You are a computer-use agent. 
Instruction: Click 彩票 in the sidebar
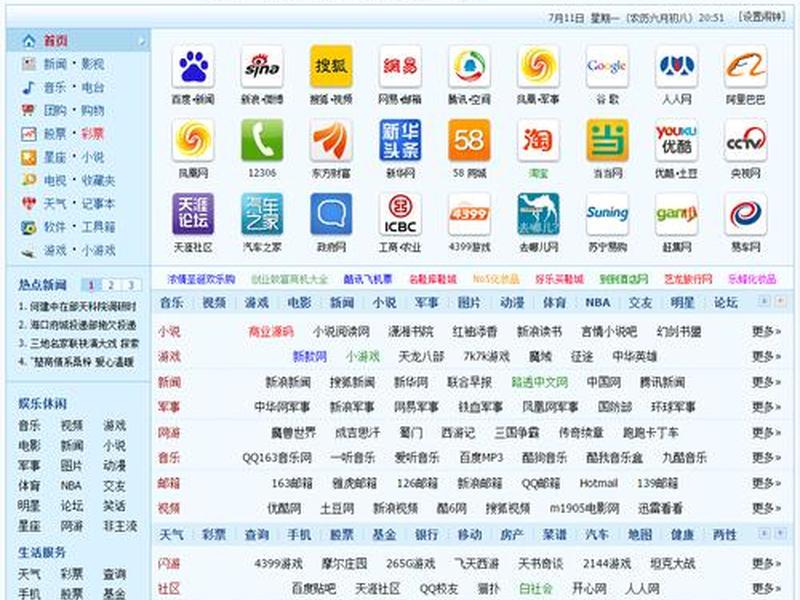coord(92,134)
